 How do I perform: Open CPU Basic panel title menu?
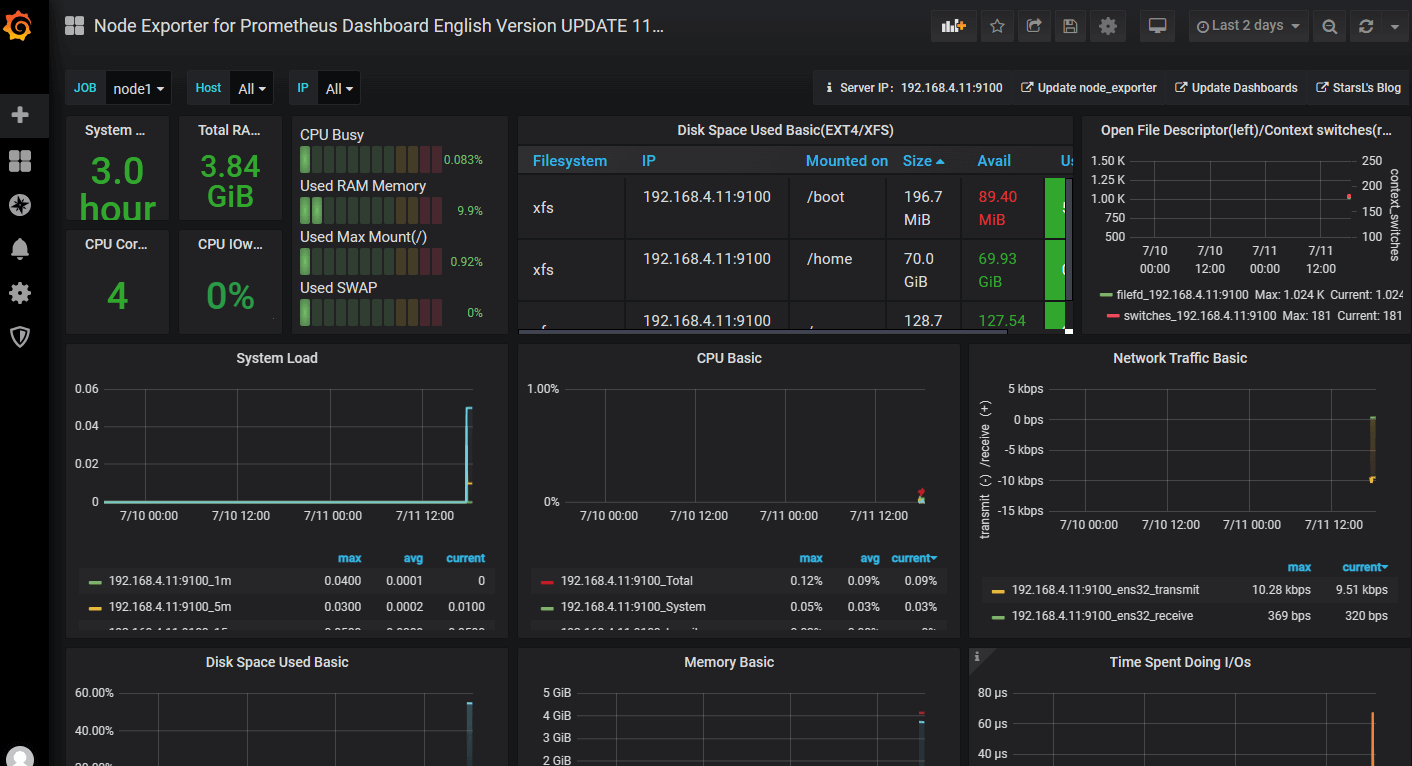(729, 358)
